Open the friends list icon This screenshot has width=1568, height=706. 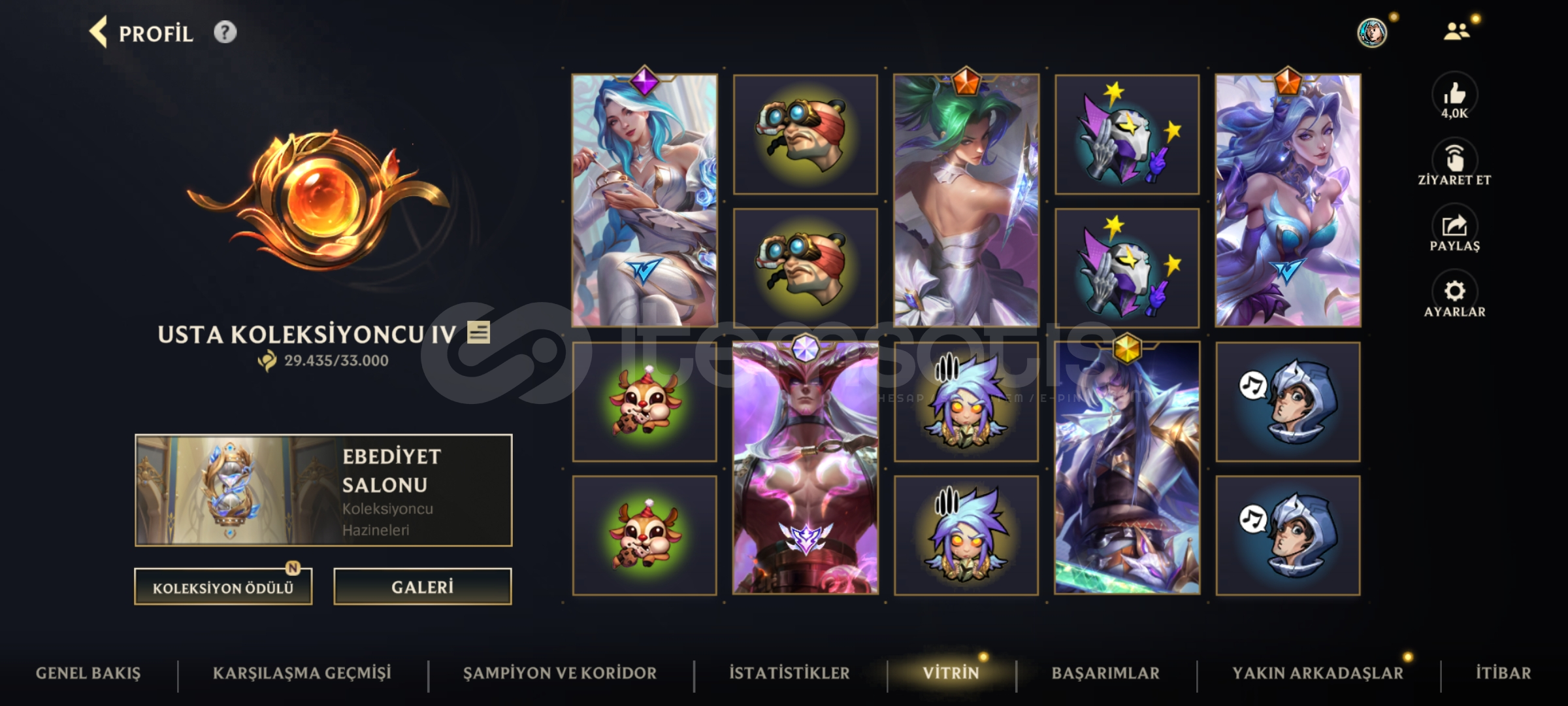[x=1456, y=31]
